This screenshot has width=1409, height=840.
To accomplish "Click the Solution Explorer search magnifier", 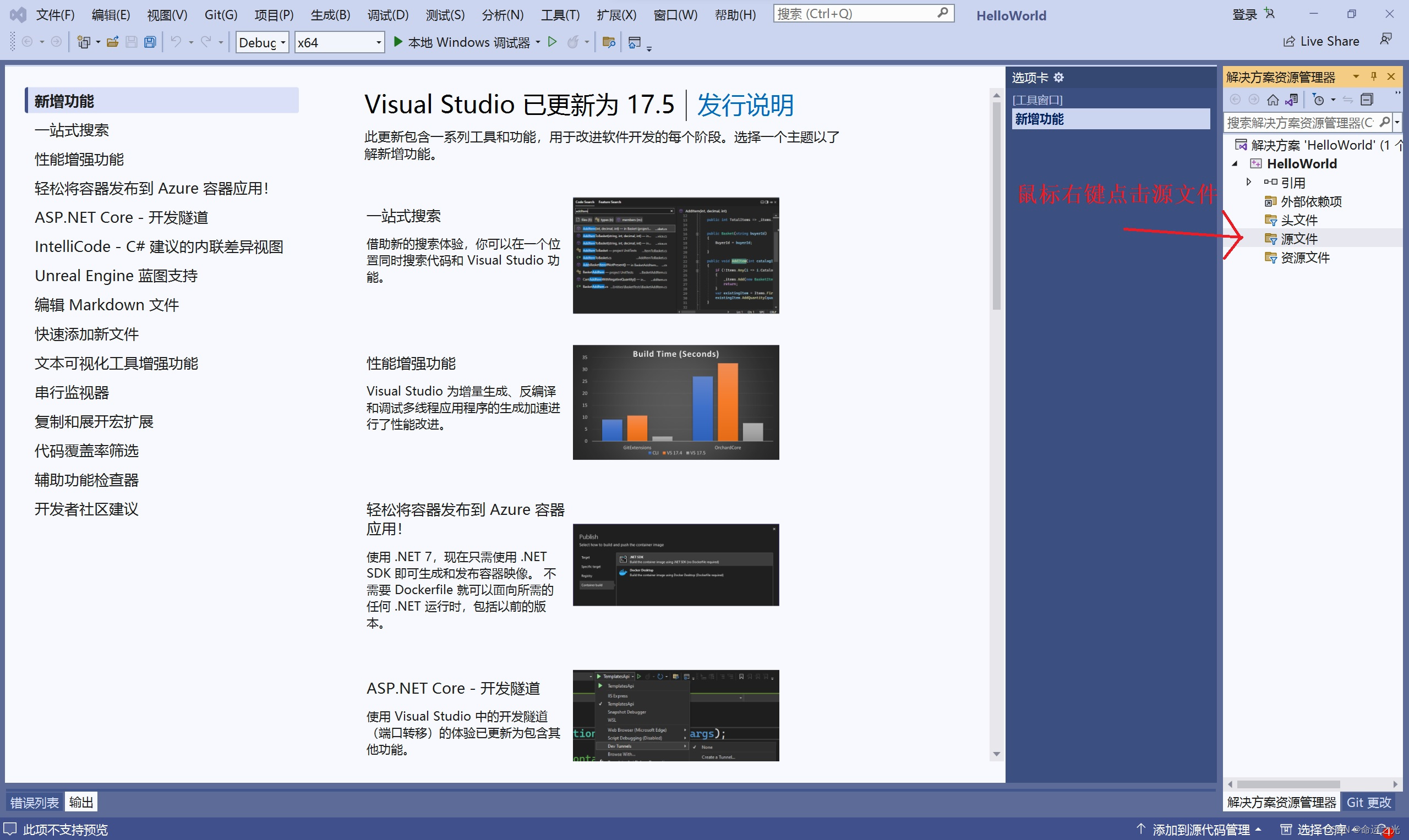I will [x=1384, y=122].
